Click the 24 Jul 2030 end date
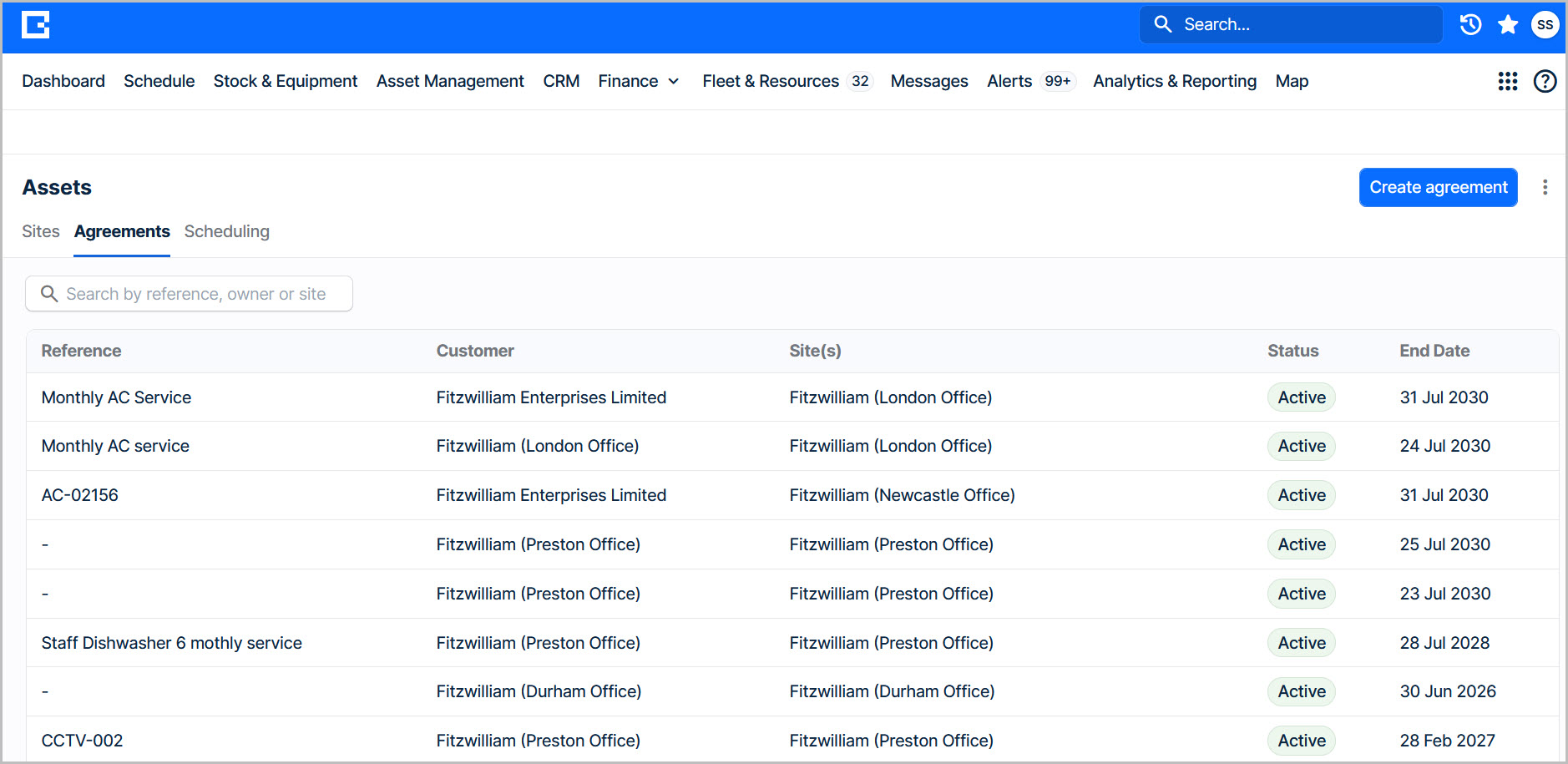This screenshot has height=764, width=1568. pos(1444,446)
